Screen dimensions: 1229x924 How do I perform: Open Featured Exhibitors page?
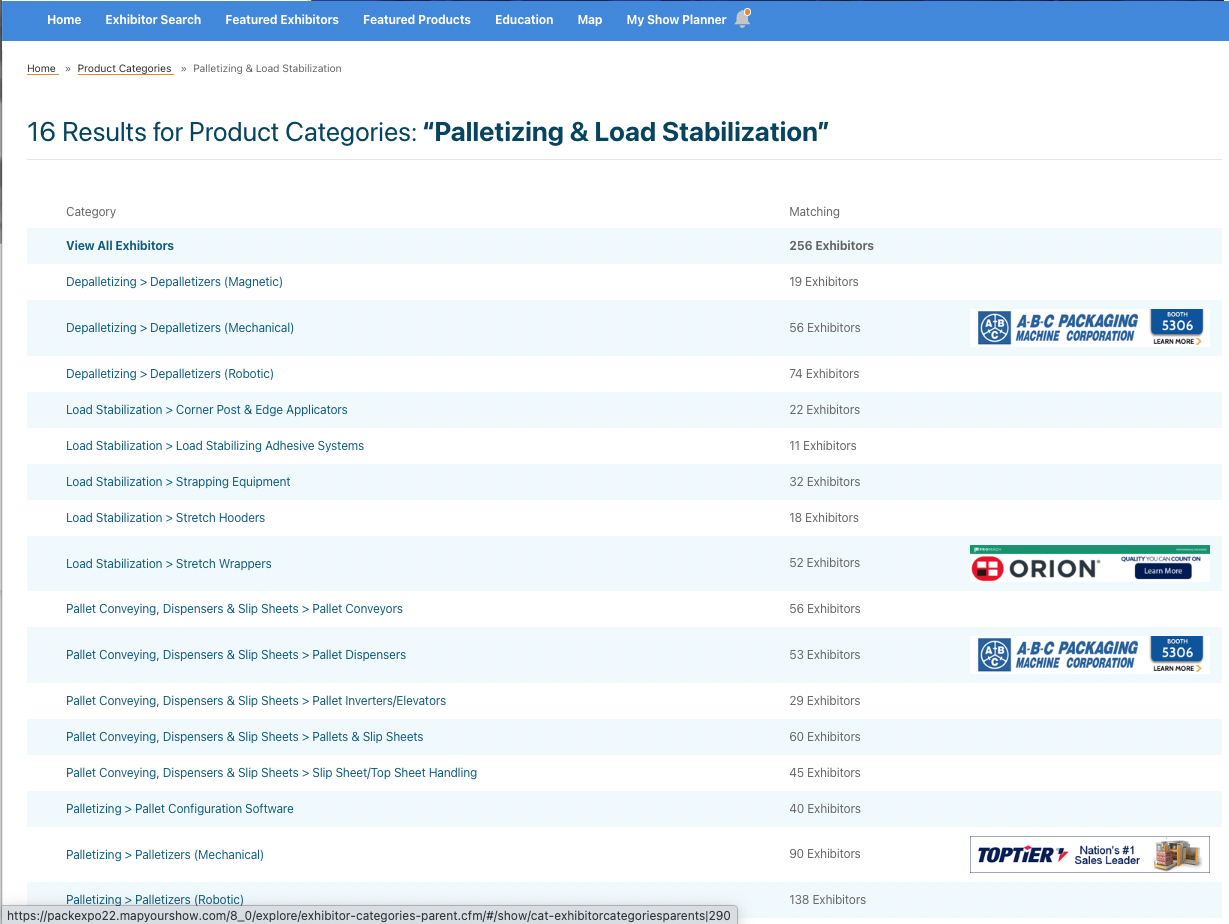click(x=282, y=19)
